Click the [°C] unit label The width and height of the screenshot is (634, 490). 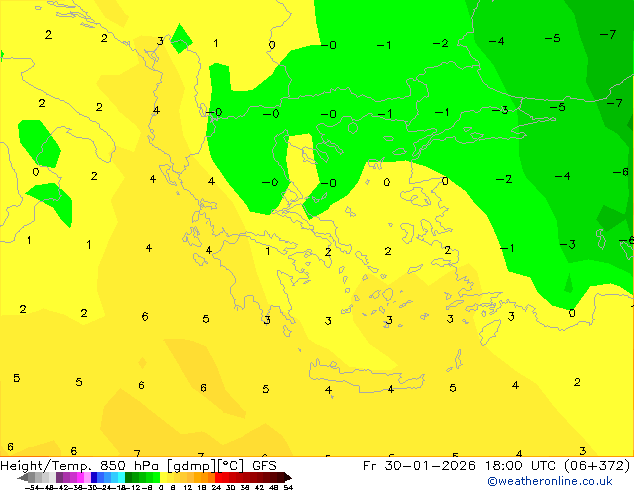coord(231,466)
